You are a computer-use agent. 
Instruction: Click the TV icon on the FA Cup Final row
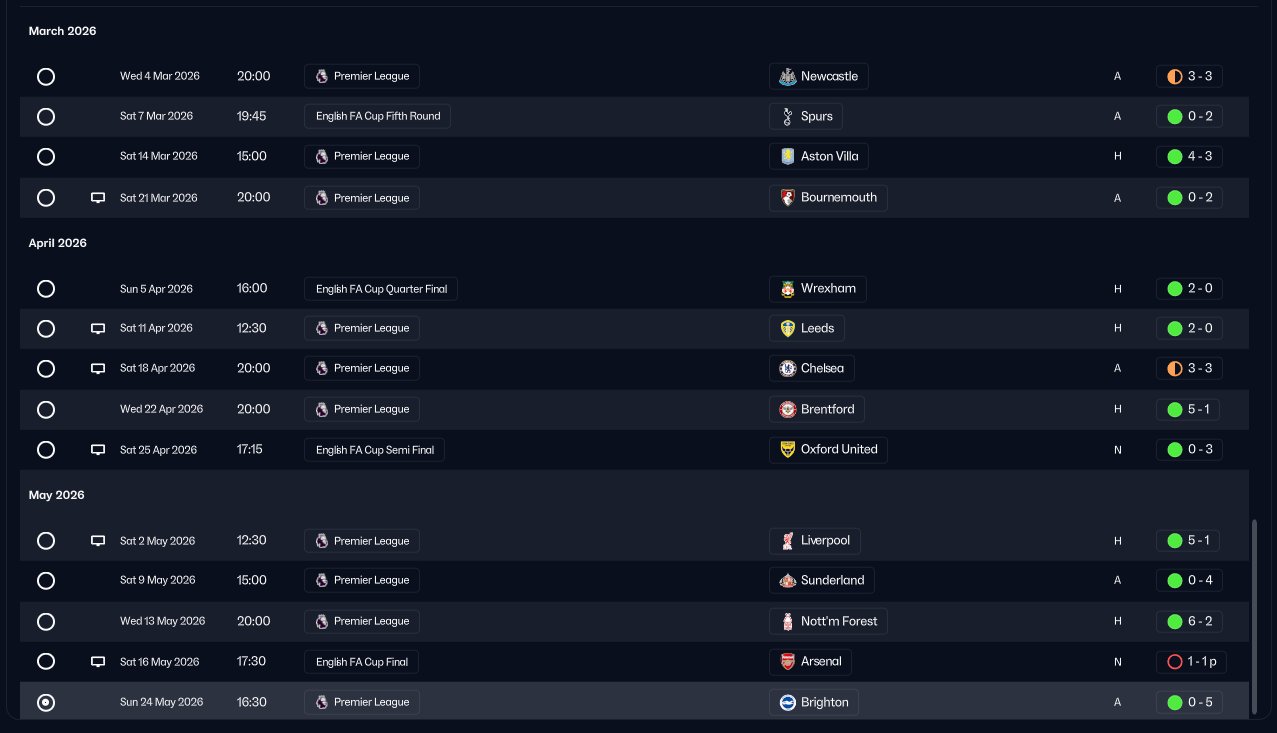click(x=98, y=662)
